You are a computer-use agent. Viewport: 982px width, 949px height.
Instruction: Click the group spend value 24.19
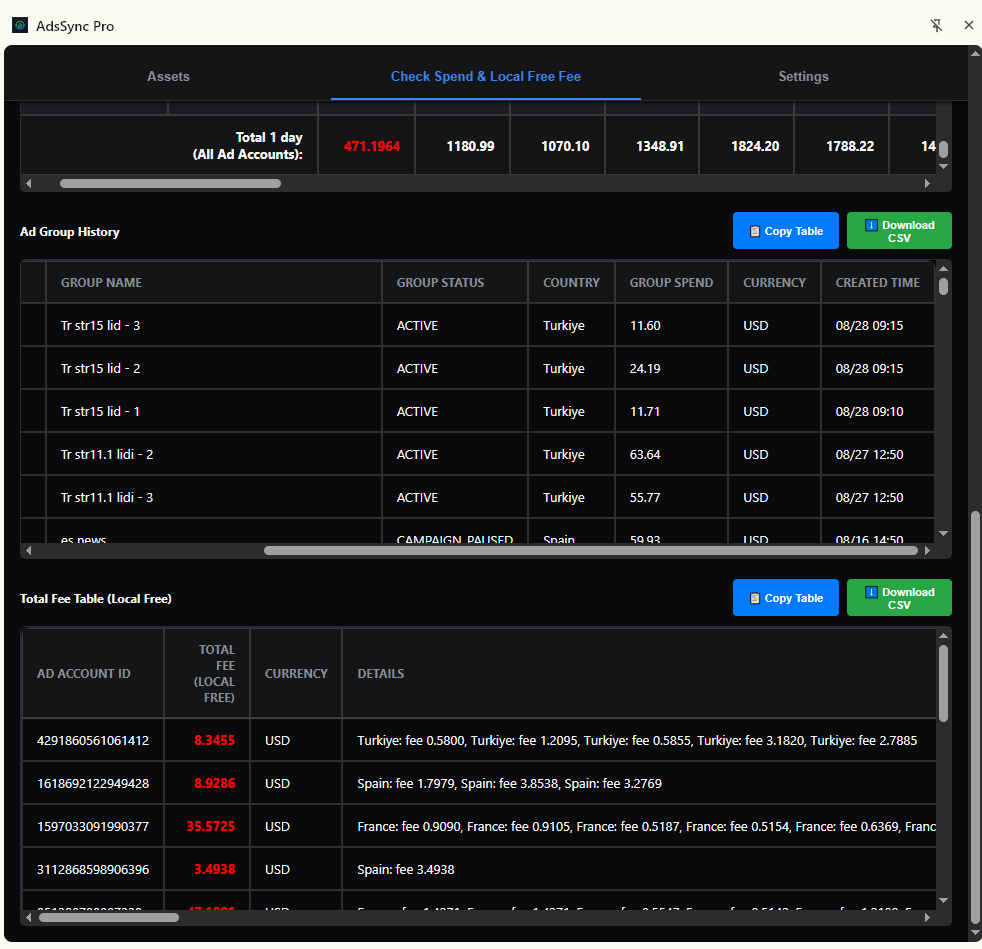[x=645, y=369]
